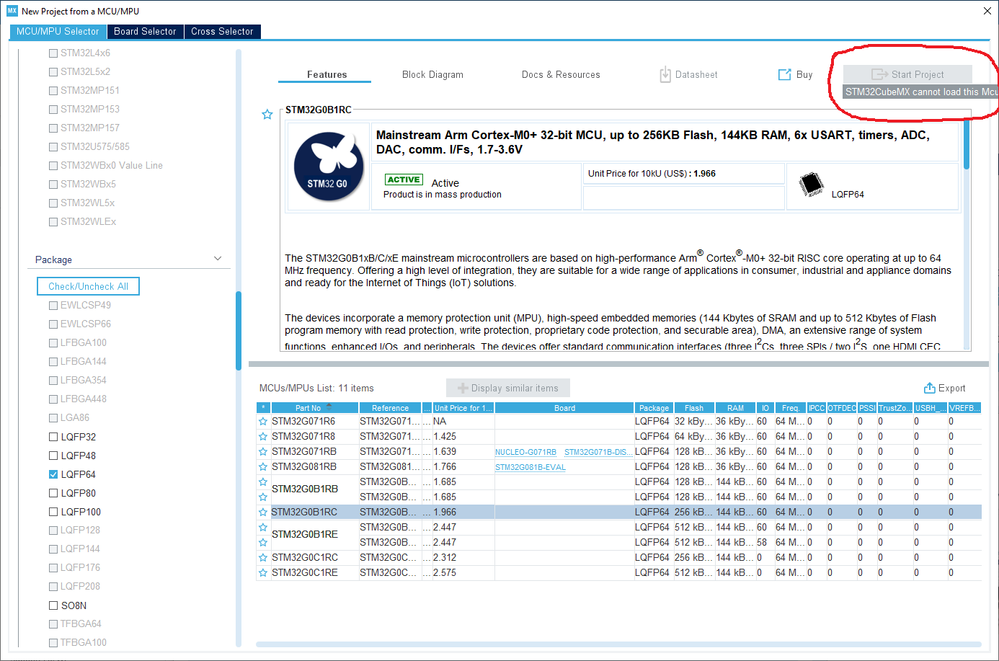Check the LQFP48 package checkbox
The image size is (999, 661).
[x=54, y=456]
